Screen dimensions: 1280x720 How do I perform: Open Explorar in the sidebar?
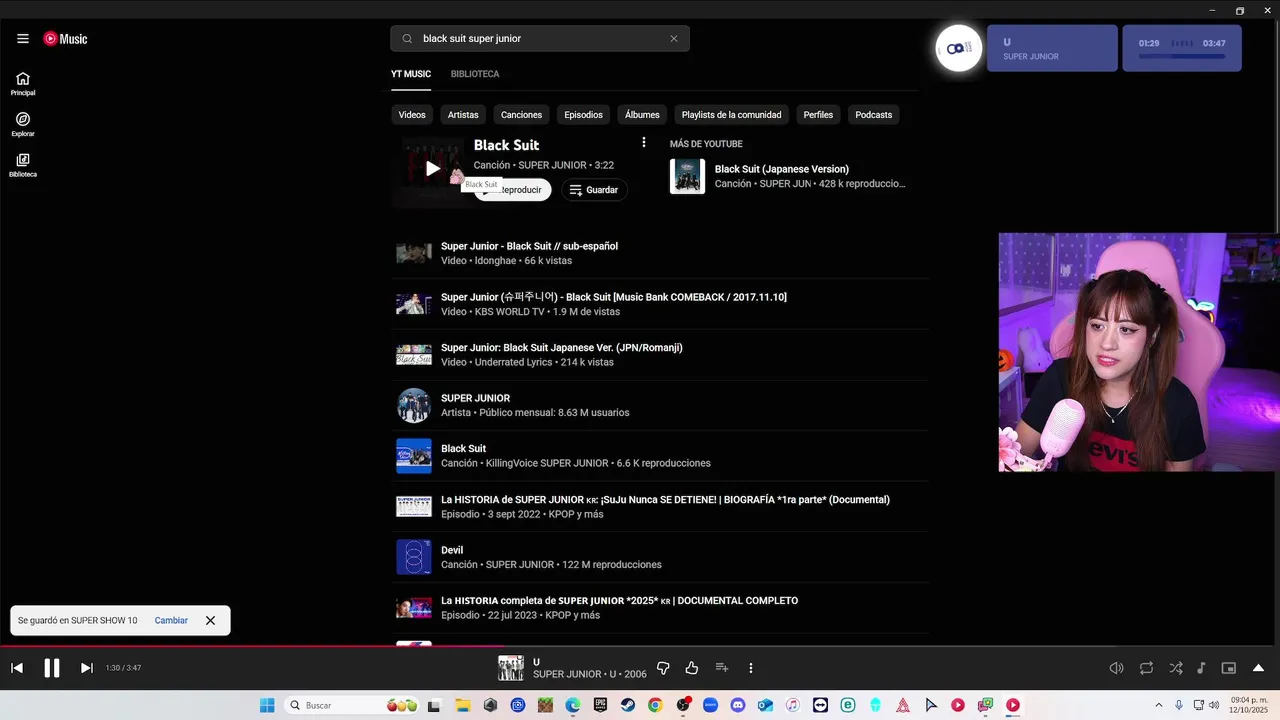pos(23,125)
